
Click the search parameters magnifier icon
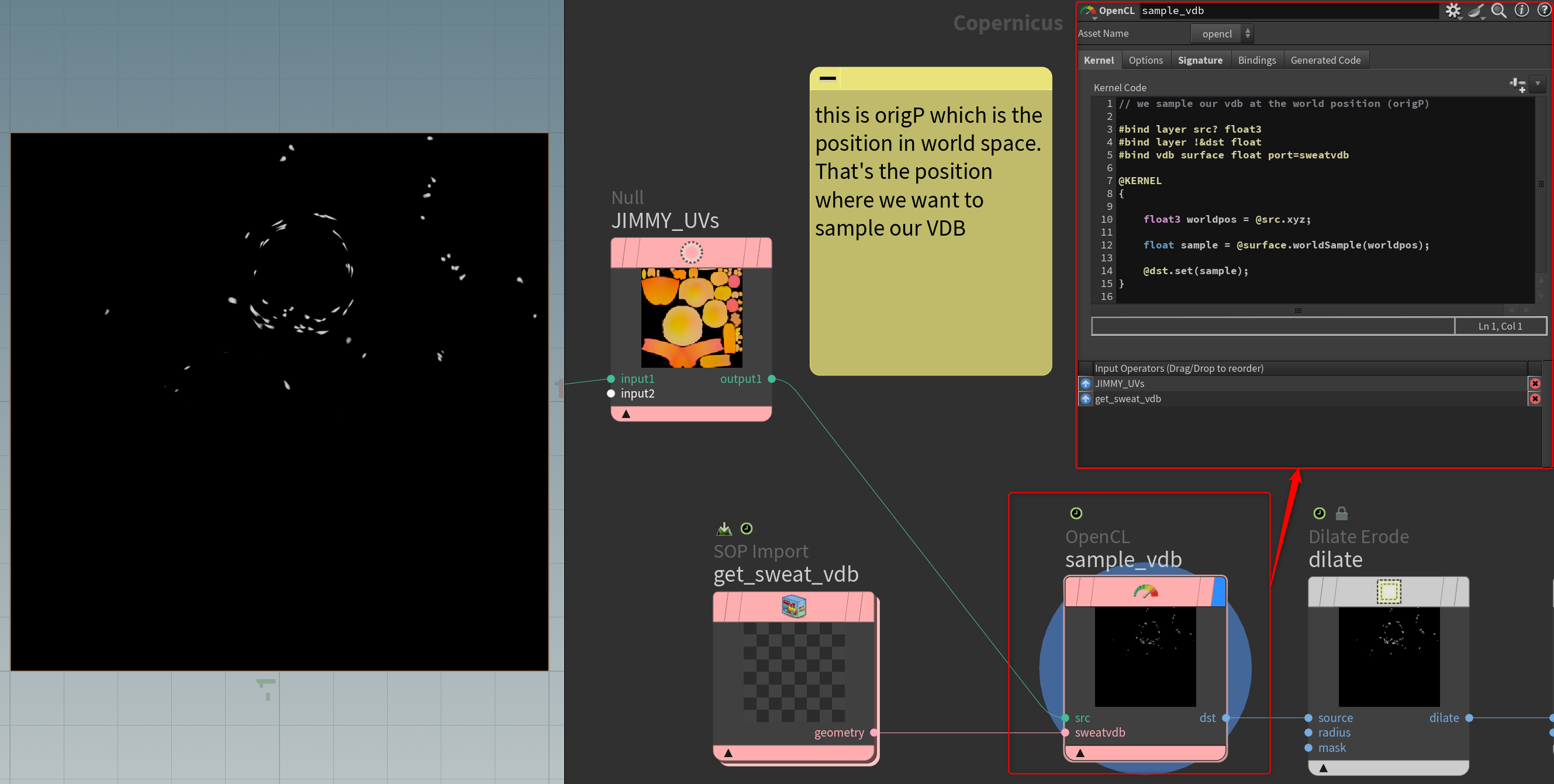click(x=1498, y=11)
